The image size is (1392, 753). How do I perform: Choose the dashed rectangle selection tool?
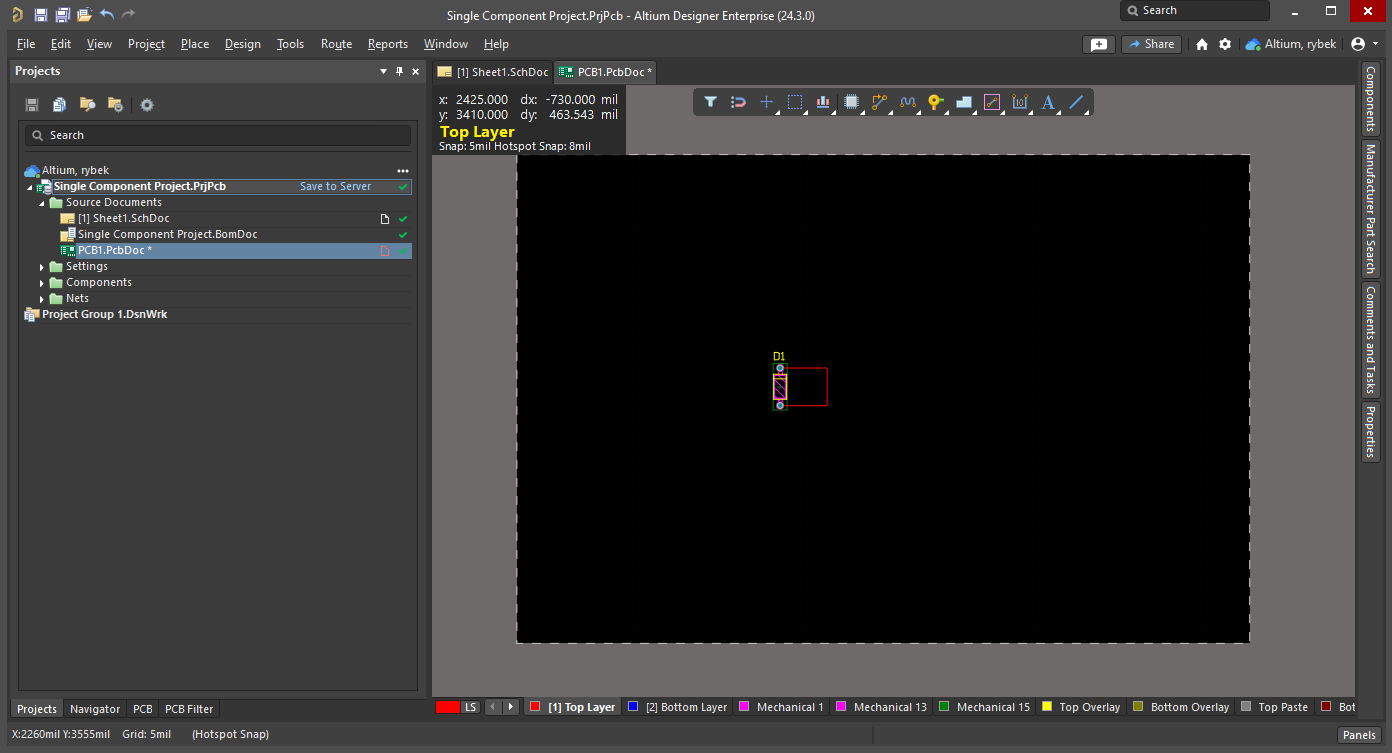point(795,102)
